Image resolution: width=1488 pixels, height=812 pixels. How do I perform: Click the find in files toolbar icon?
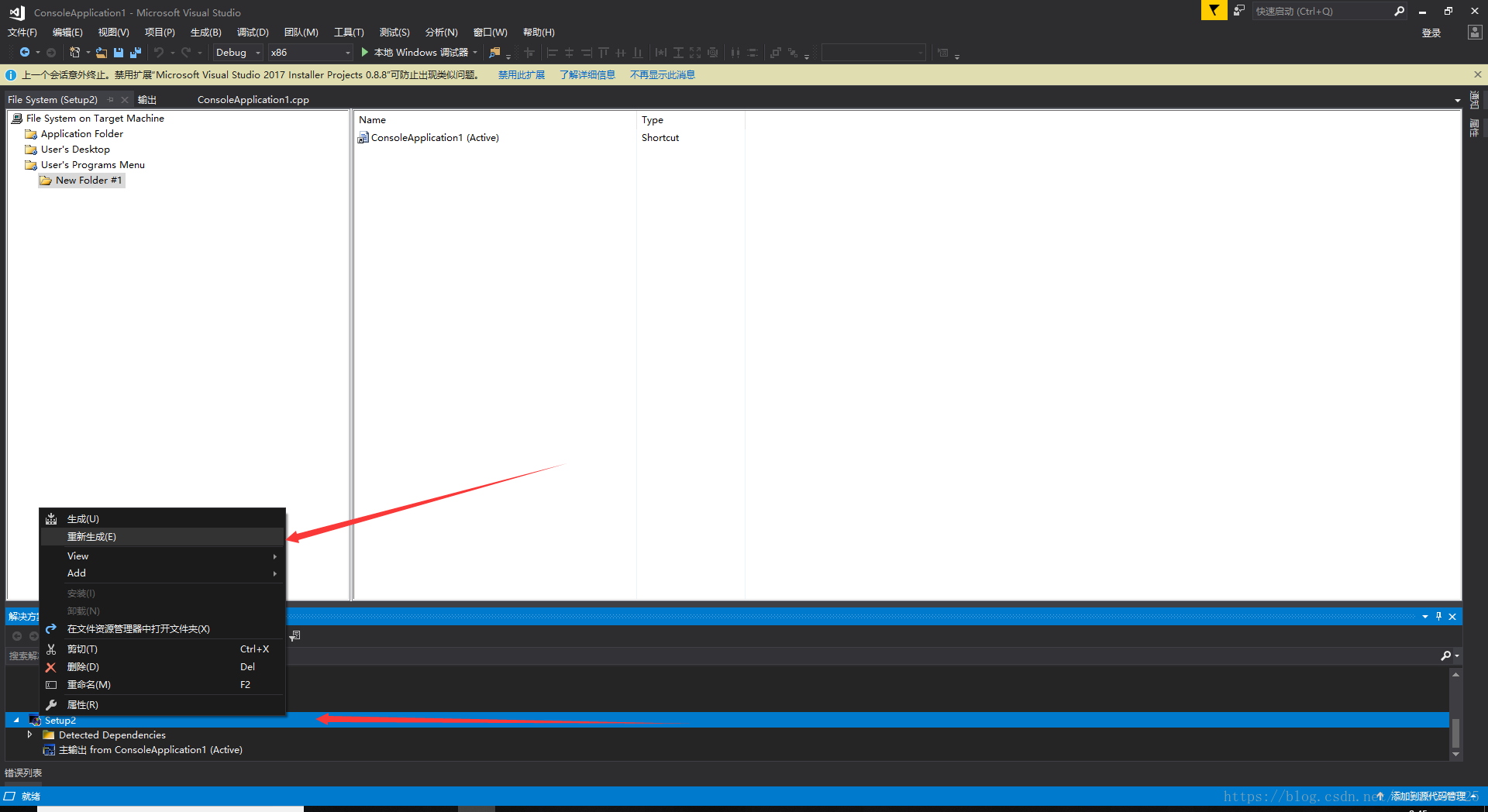click(x=494, y=53)
